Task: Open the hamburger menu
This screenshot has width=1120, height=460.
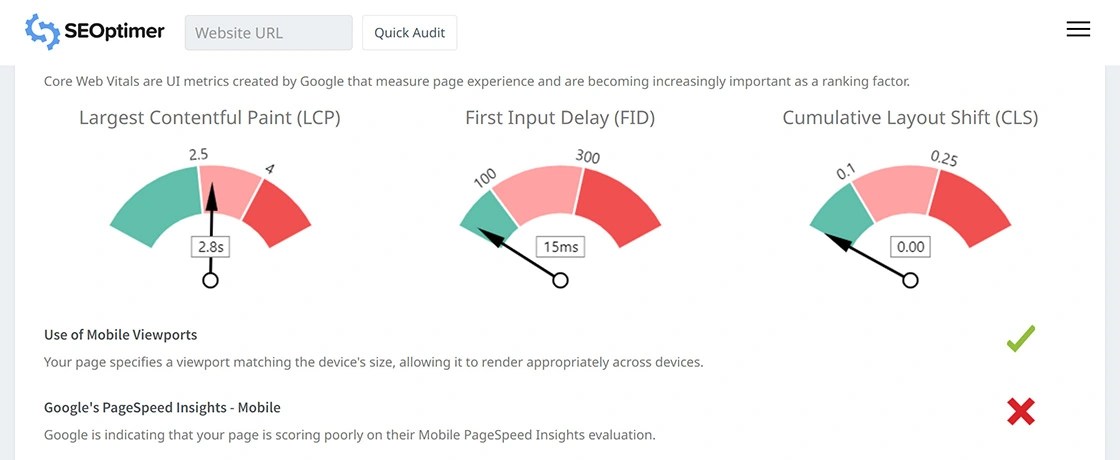Action: 1078,30
